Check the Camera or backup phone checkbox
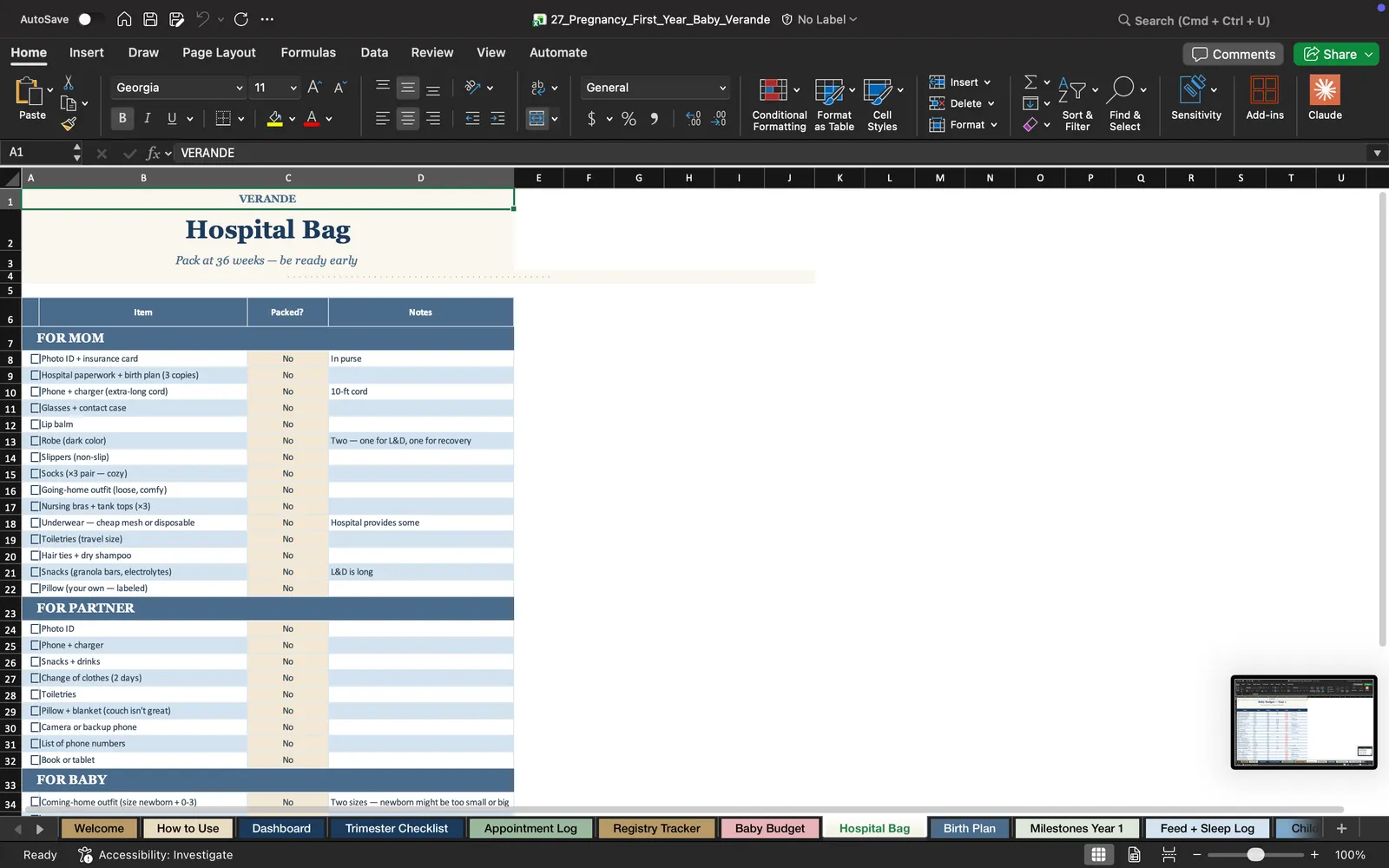Image resolution: width=1389 pixels, height=868 pixels. tap(36, 727)
